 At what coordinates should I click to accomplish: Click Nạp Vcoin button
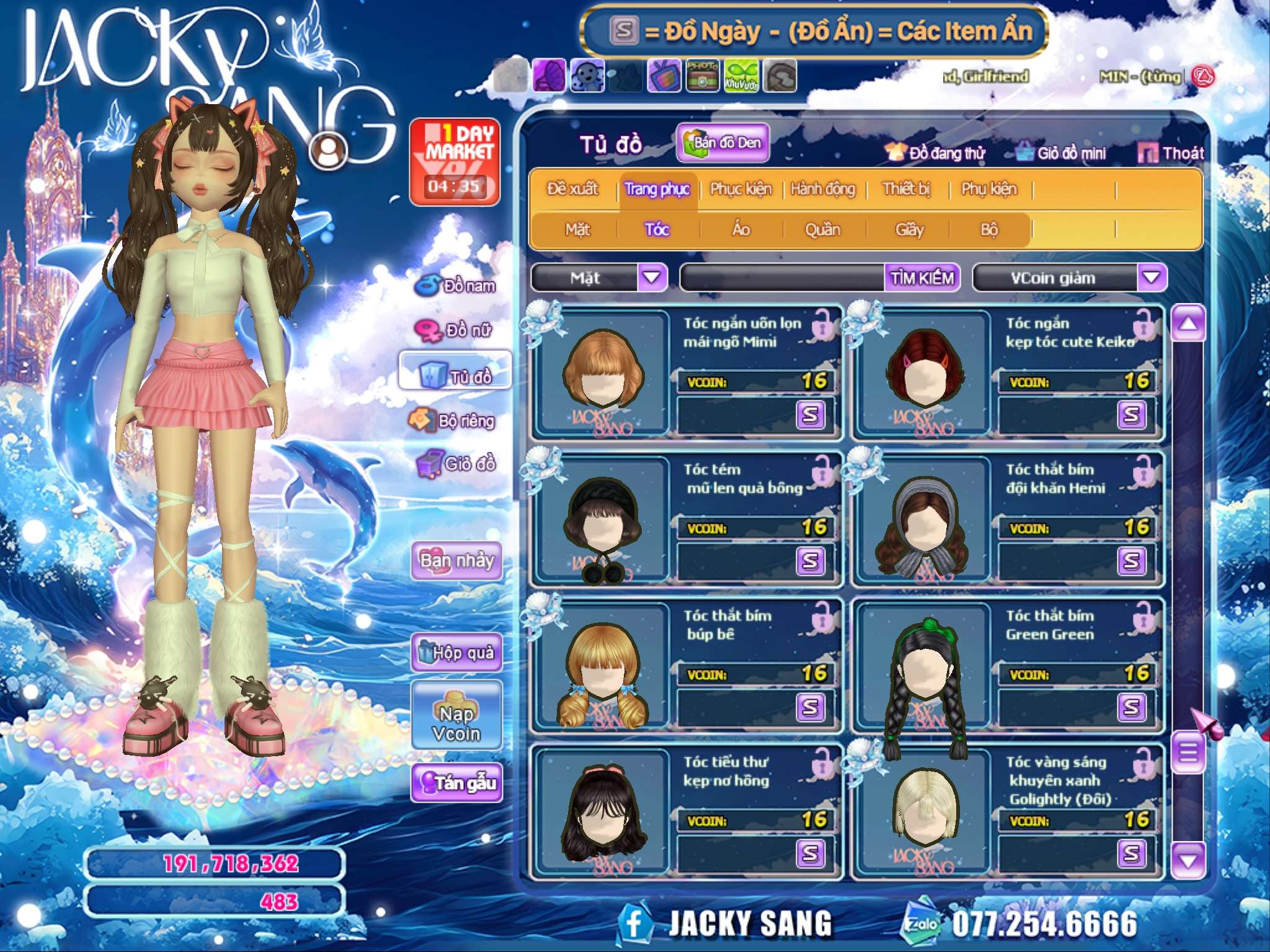click(x=456, y=715)
